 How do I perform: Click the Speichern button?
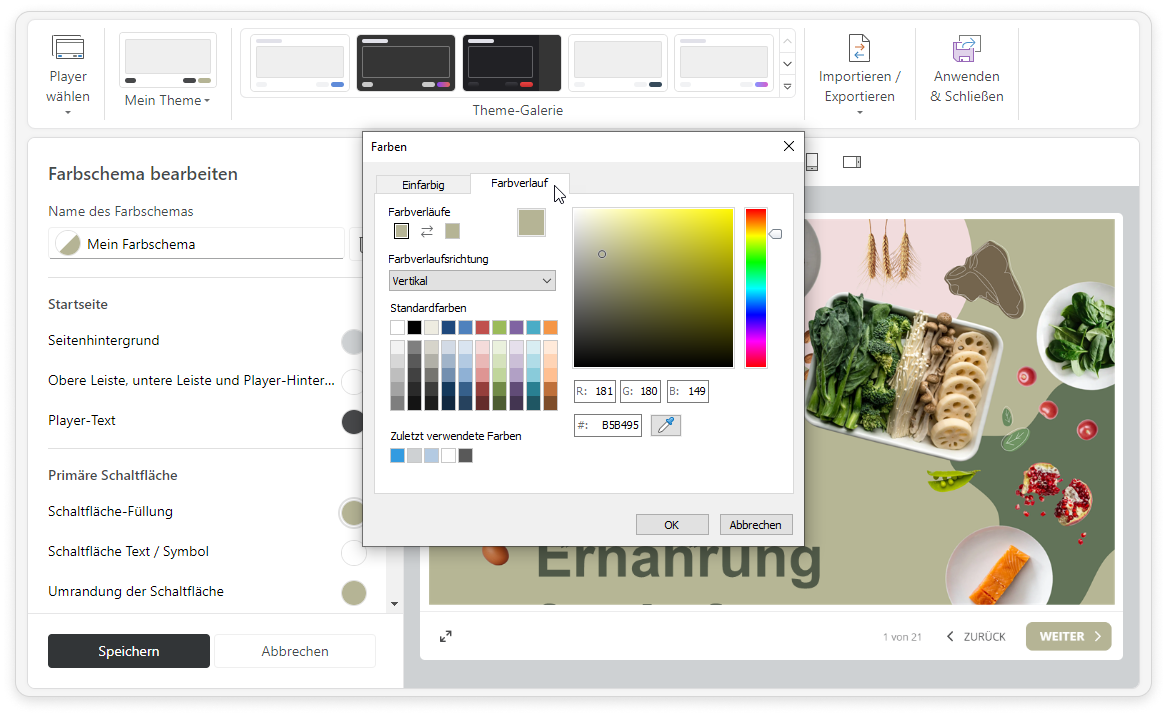129,651
